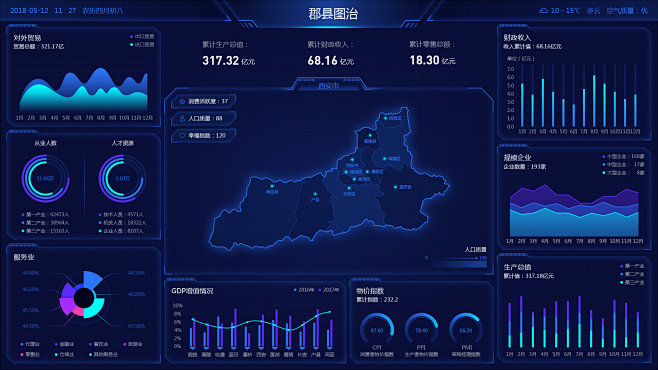
Task: Click the person icon next to 人口质量 88
Action: pyautogui.click(x=182, y=119)
